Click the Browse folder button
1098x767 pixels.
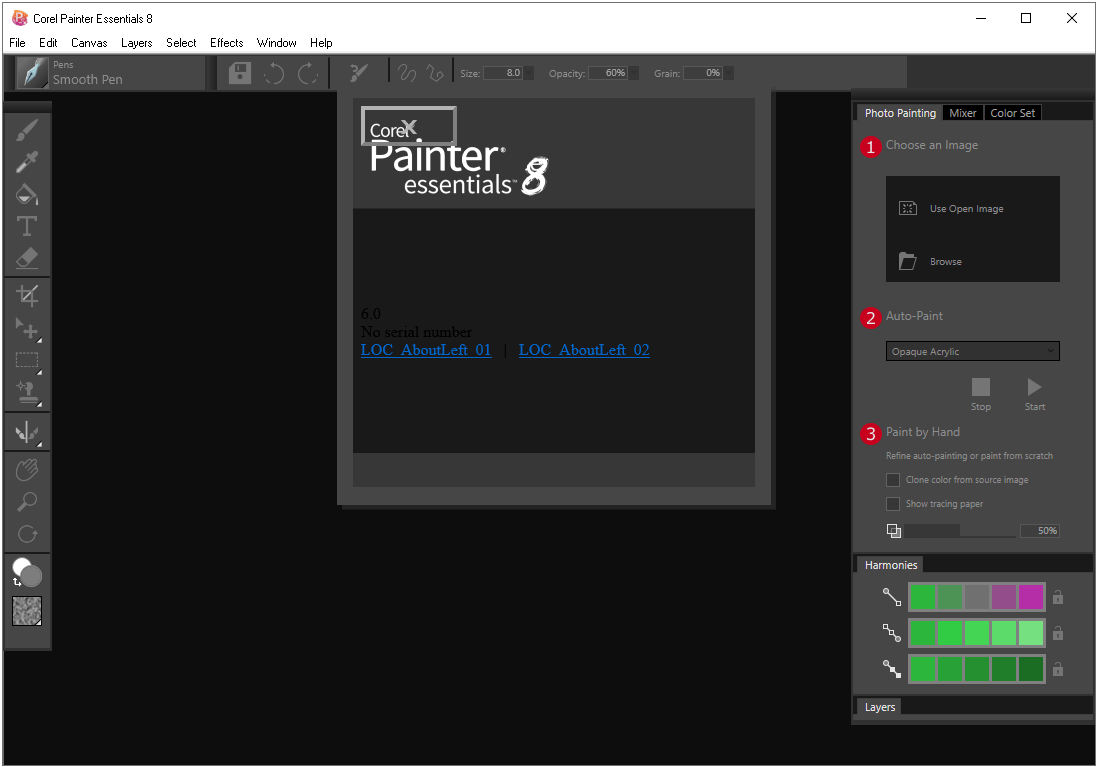[930, 261]
